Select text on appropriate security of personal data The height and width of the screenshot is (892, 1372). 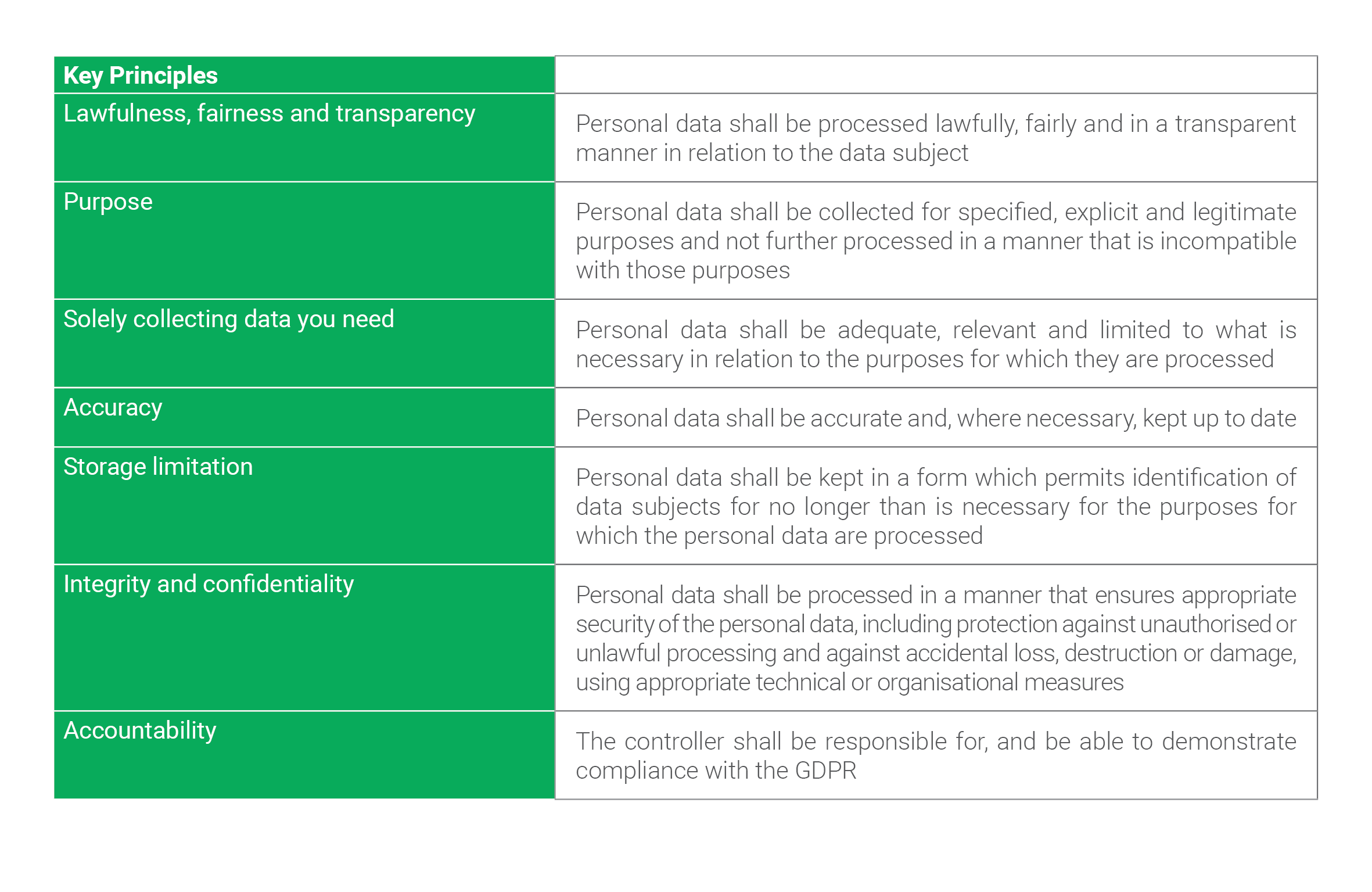click(936, 638)
